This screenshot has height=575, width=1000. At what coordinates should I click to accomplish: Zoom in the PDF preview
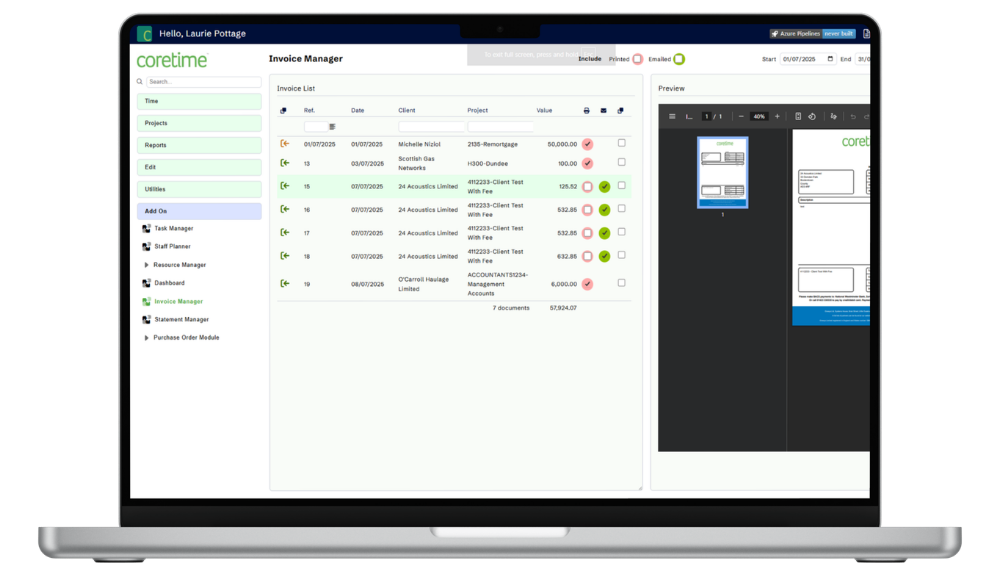pyautogui.click(x=777, y=117)
